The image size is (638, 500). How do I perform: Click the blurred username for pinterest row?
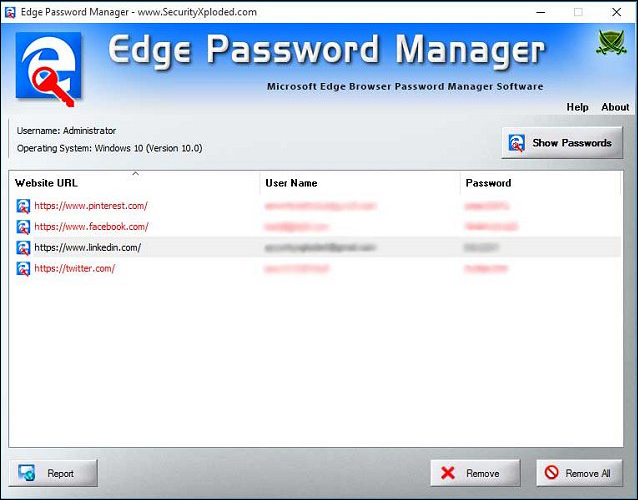(321, 206)
